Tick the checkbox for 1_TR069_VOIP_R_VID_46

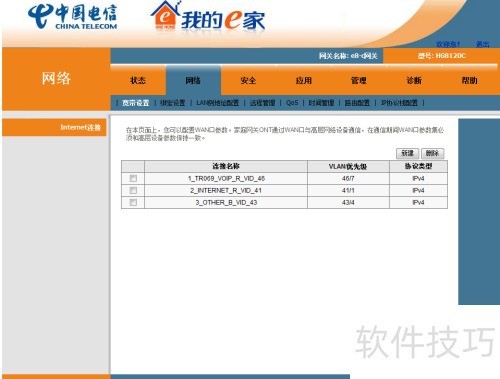coord(133,178)
